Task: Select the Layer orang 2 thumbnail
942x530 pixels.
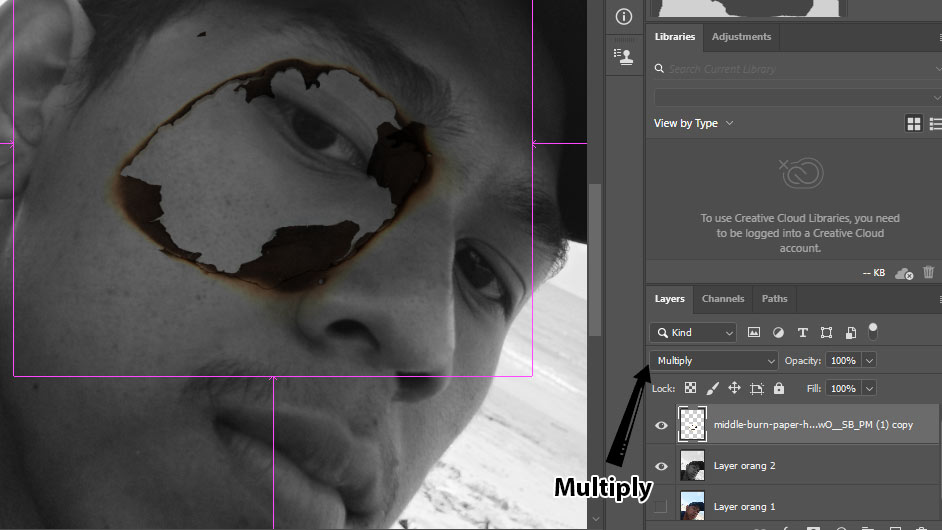Action: click(692, 466)
